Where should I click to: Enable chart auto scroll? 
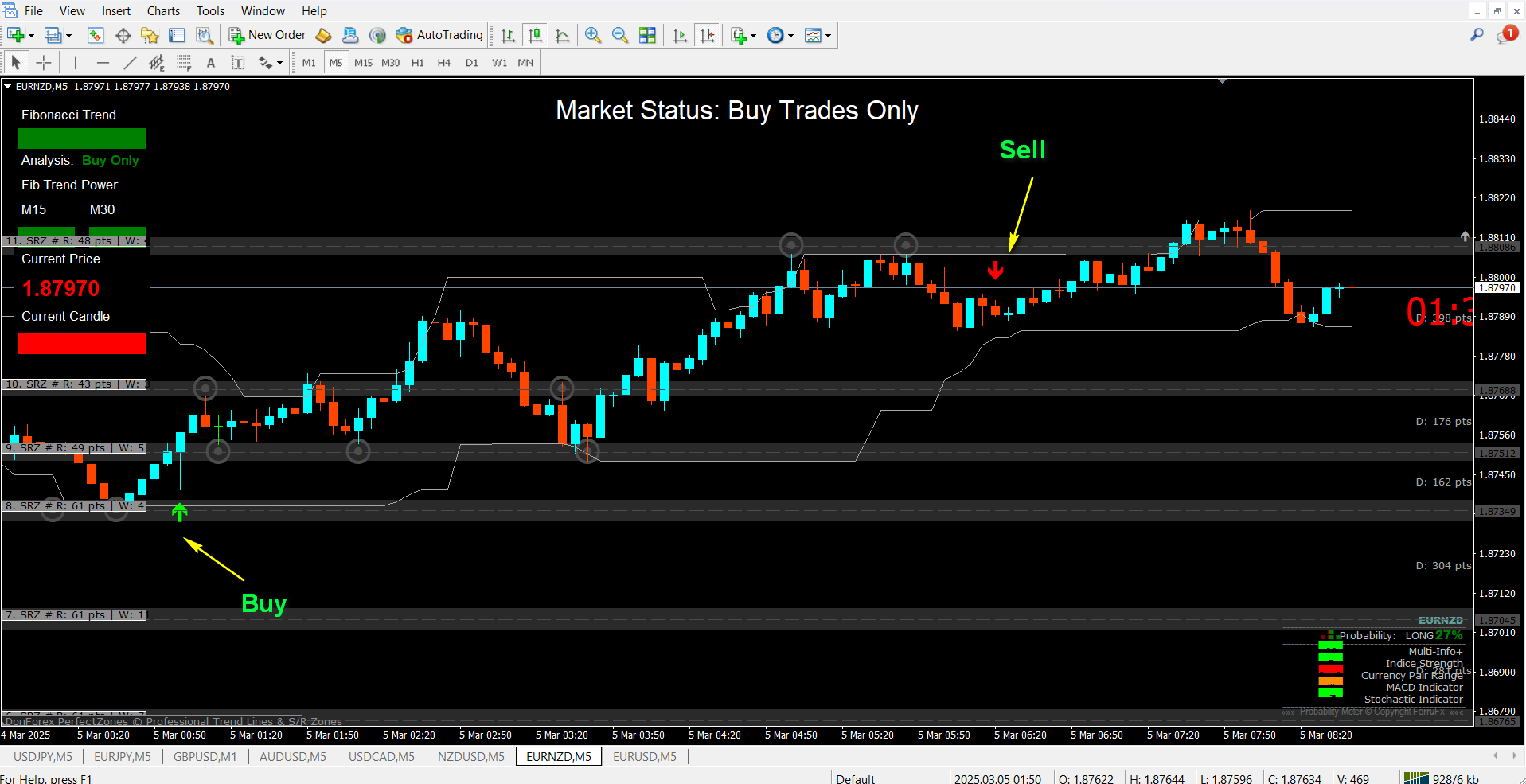pos(680,35)
